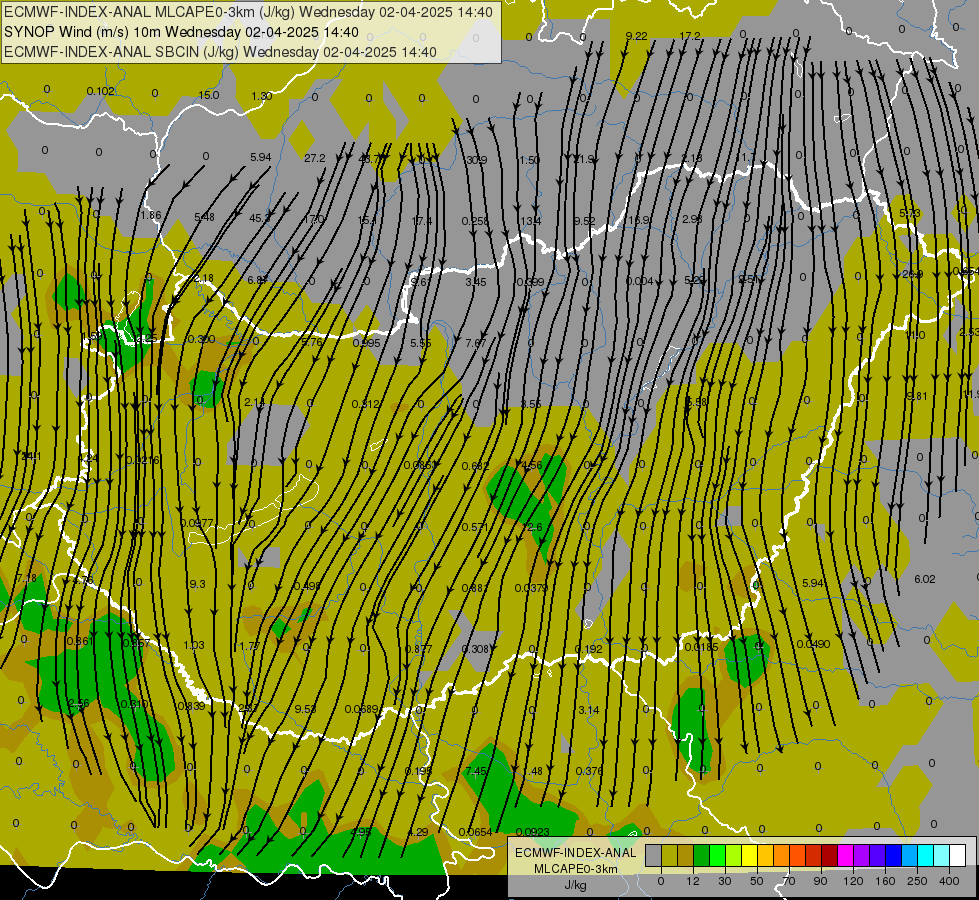Click the map value 5.76
This screenshot has height=900, width=979.
[x=312, y=342]
